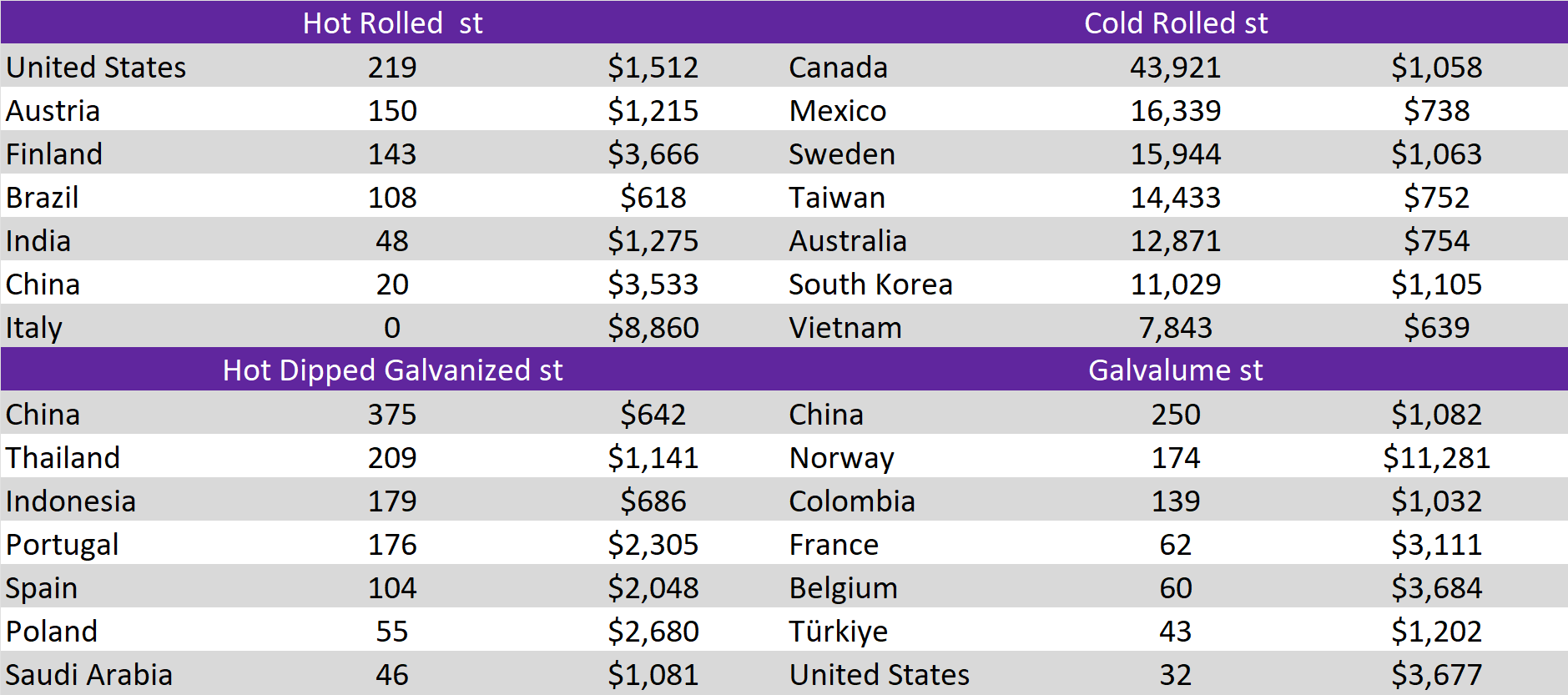Select the Thailand country cell

[63, 457]
